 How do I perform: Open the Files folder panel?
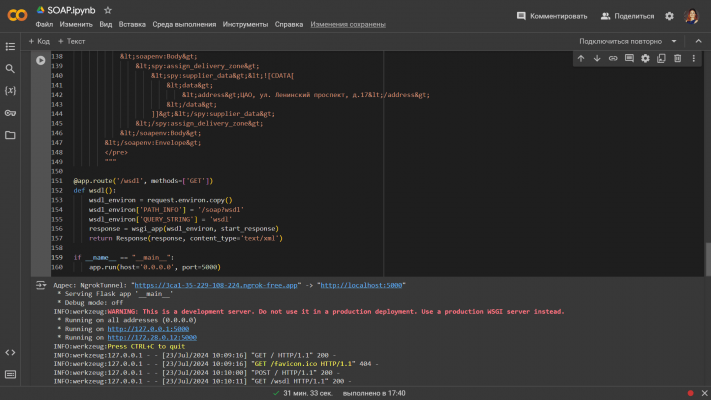10,134
